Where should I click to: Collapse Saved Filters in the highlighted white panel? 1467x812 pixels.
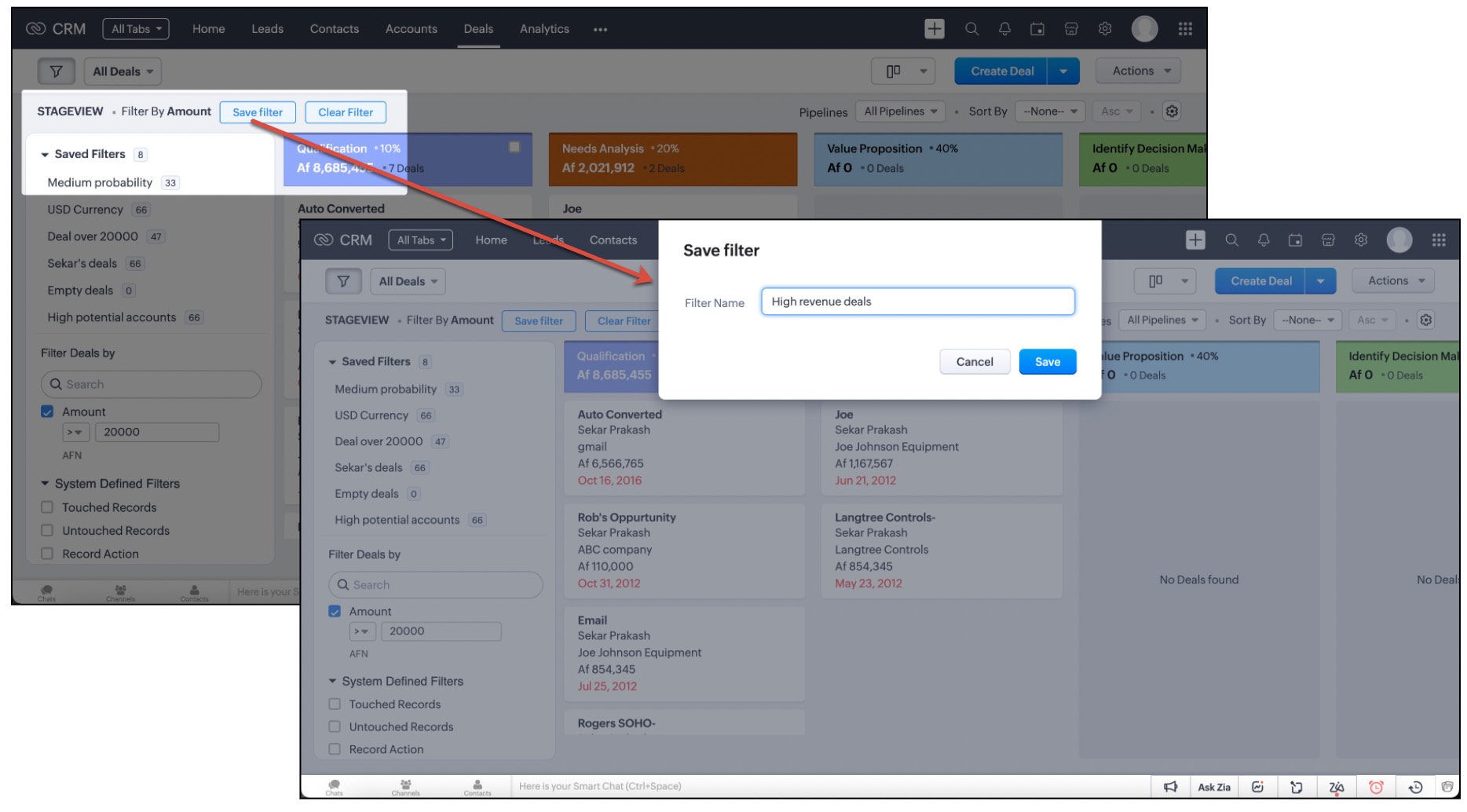pyautogui.click(x=45, y=155)
